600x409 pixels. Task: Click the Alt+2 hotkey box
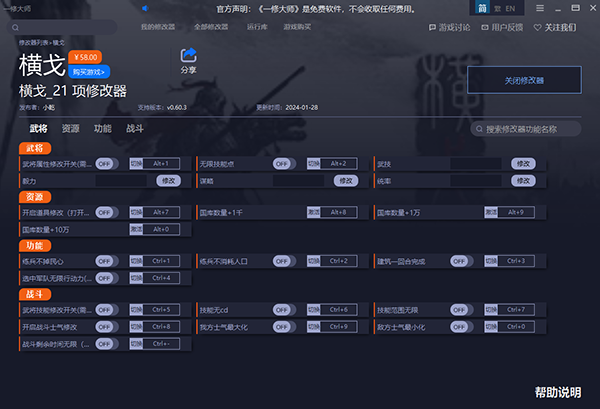coord(339,164)
